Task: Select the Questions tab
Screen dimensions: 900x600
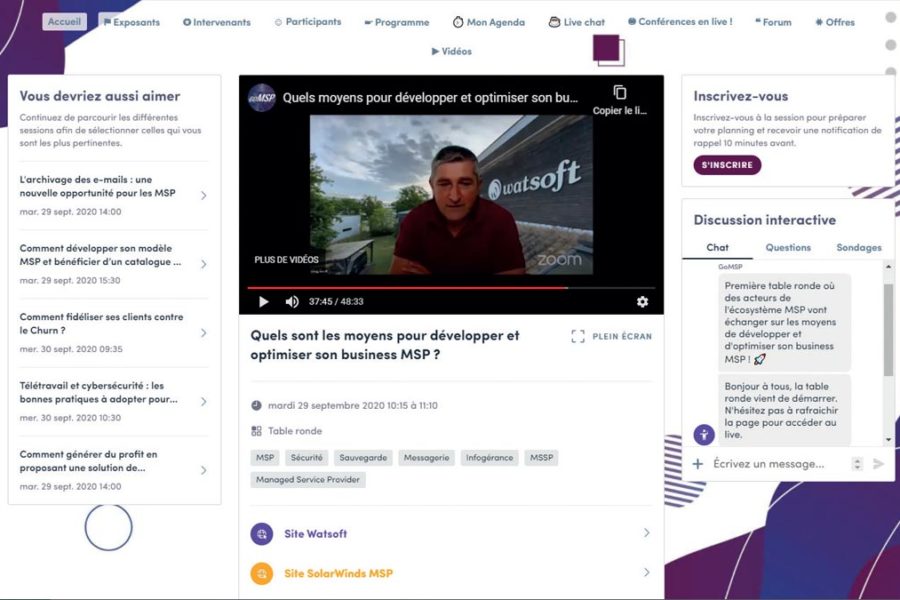Action: pos(788,247)
